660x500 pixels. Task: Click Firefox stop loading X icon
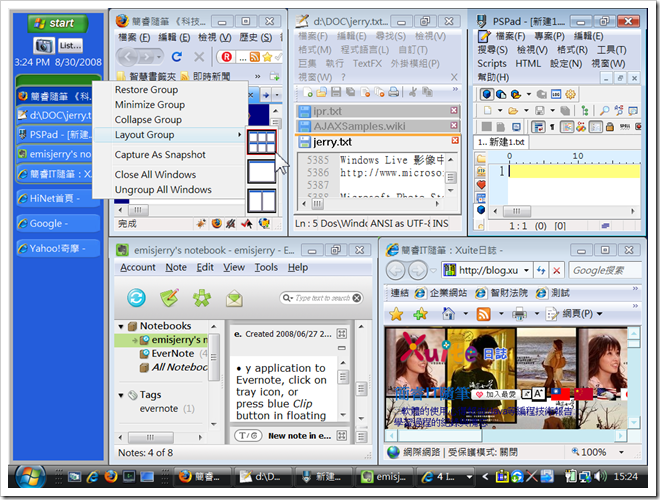coord(199,56)
